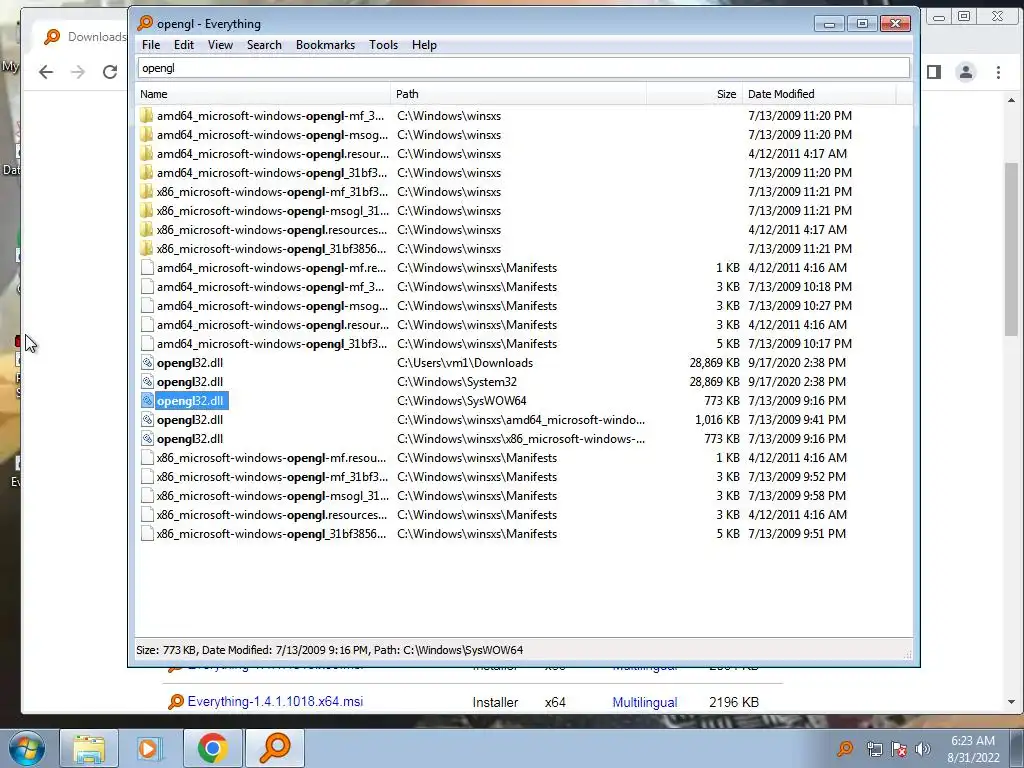Click folder icon of amd64_microsoft-windows-opengl_31bf3... folder
The image size is (1024, 768).
(x=147, y=172)
